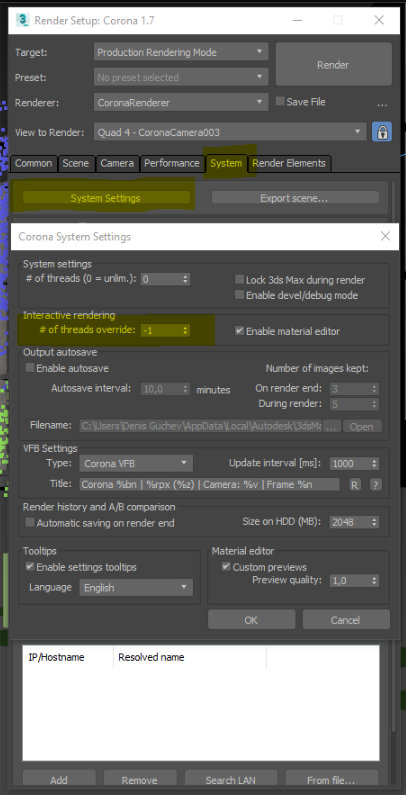The image size is (406, 795).
Task: Open the Render Elements tab
Action: point(289,163)
